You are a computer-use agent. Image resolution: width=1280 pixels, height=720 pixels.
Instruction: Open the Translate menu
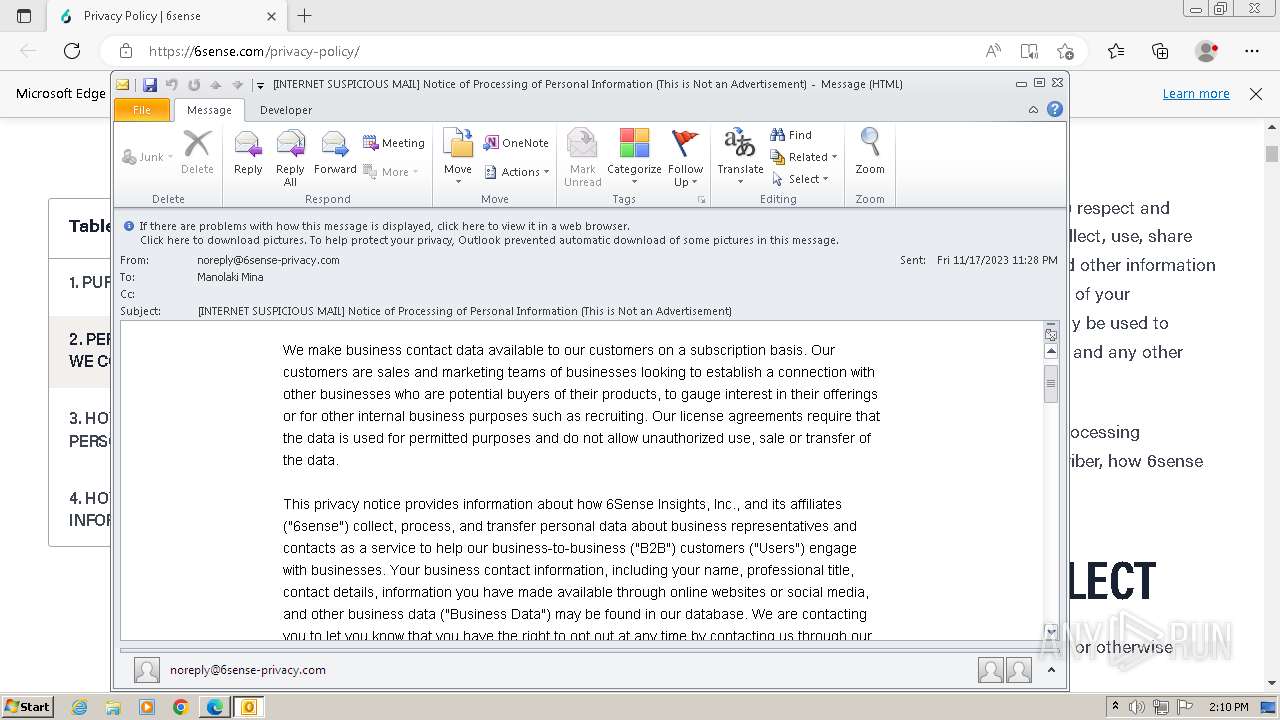click(740, 158)
